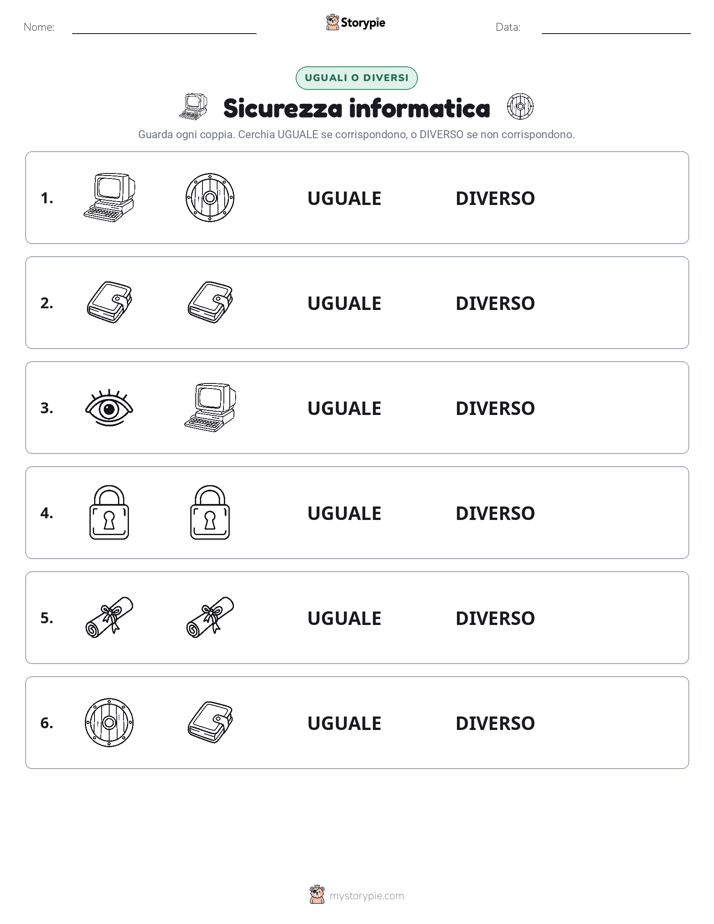This screenshot has height=924, width=714.
Task: Click the round shield icon in row 1
Action: [210, 197]
